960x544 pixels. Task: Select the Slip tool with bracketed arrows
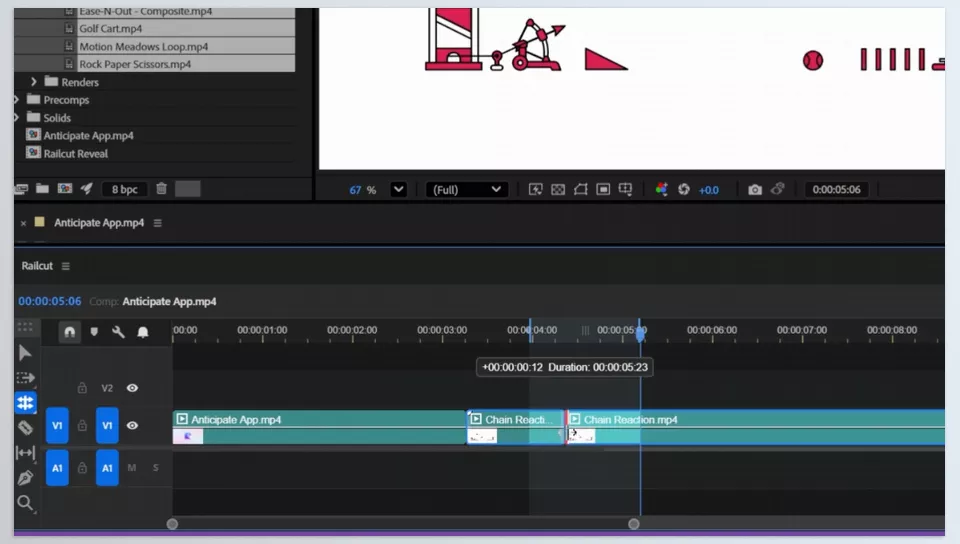tap(25, 453)
